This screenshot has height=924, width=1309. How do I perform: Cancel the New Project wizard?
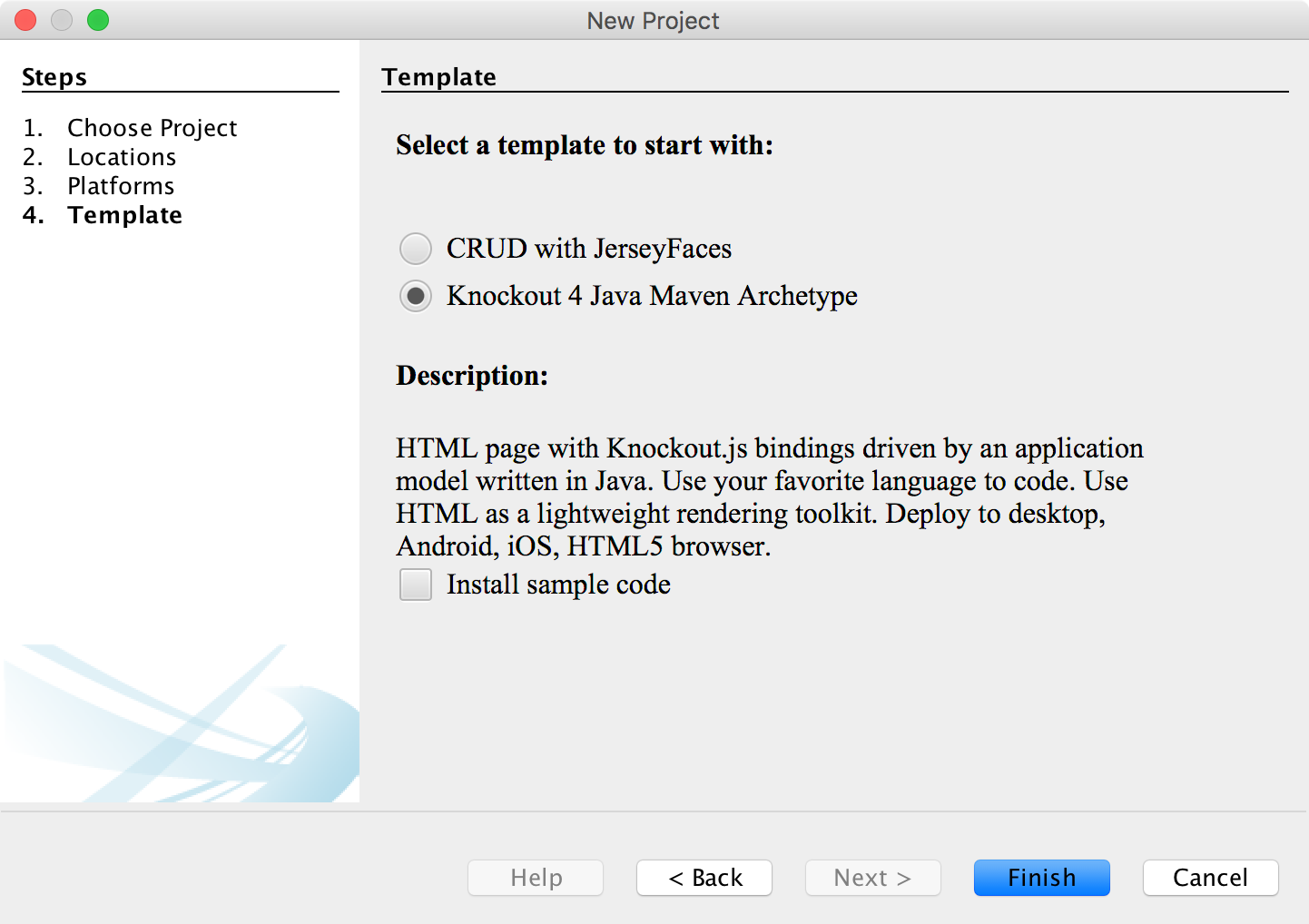1210,878
